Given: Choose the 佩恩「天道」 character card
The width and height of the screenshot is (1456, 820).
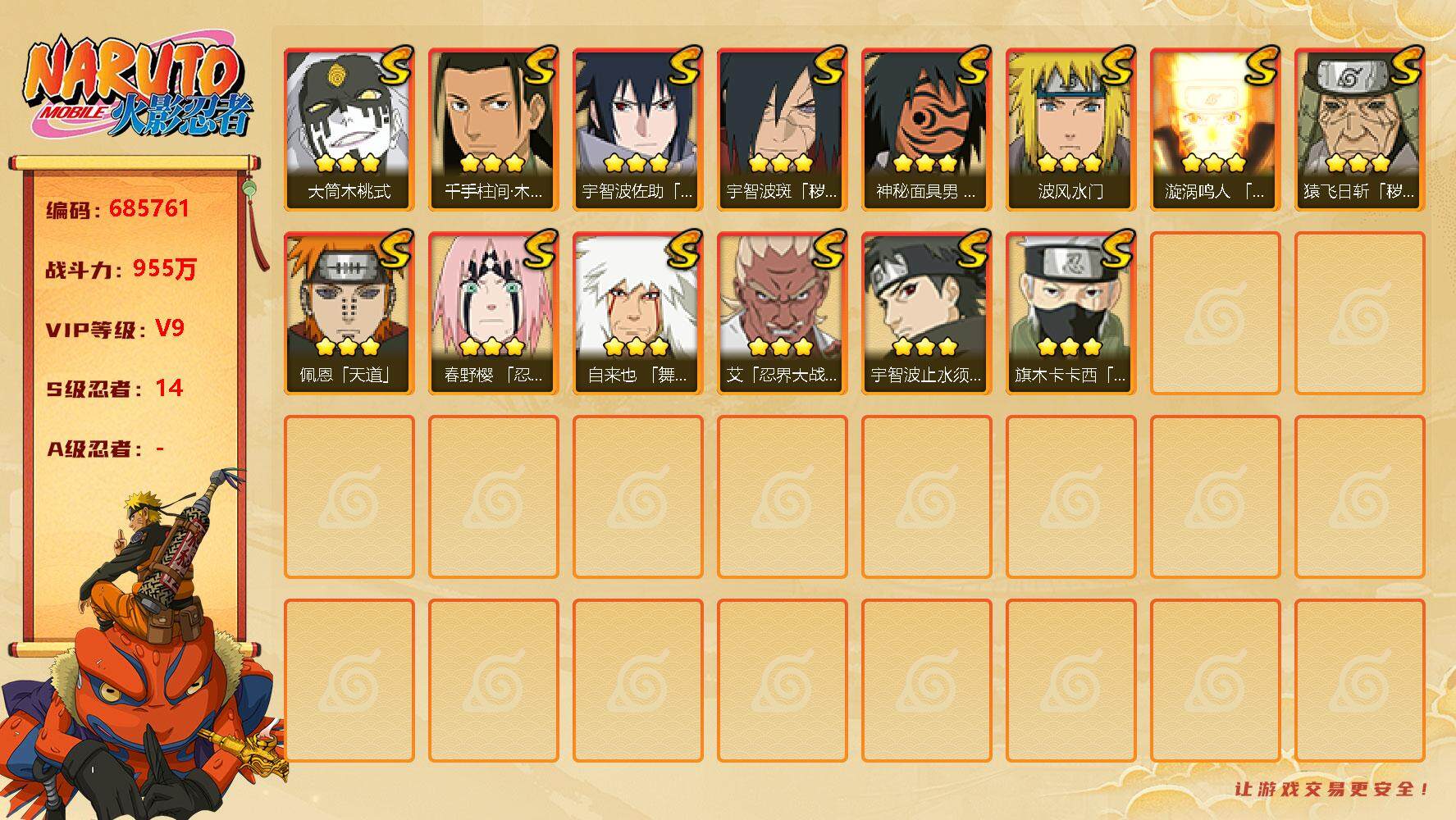Looking at the screenshot, I should click(x=349, y=313).
